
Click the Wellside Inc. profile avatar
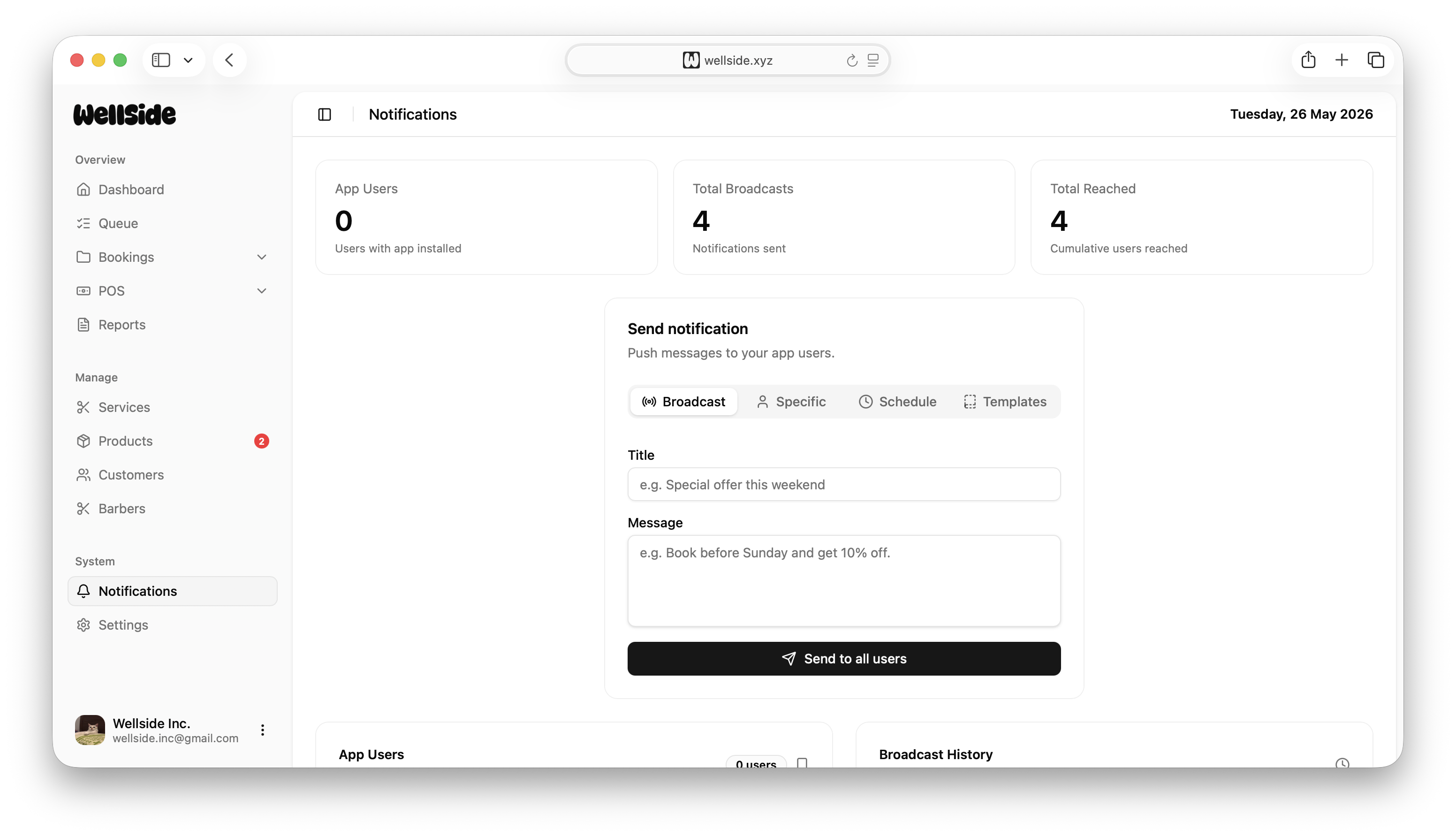[90, 730]
